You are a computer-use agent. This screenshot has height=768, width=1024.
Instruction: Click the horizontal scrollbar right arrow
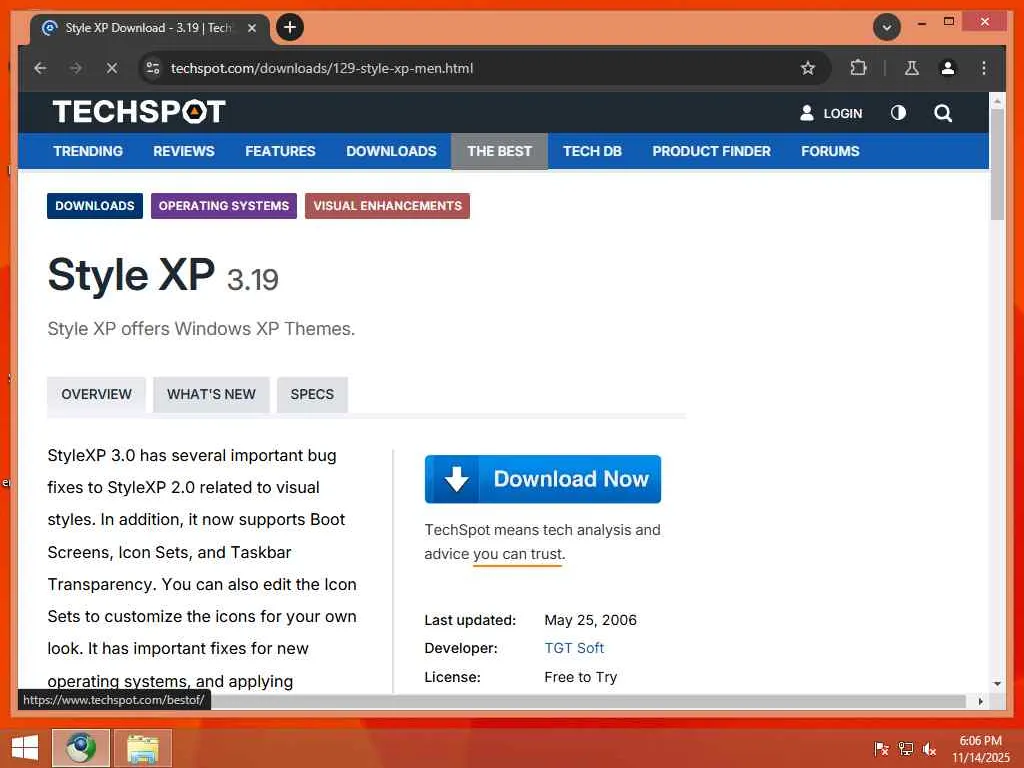980,701
